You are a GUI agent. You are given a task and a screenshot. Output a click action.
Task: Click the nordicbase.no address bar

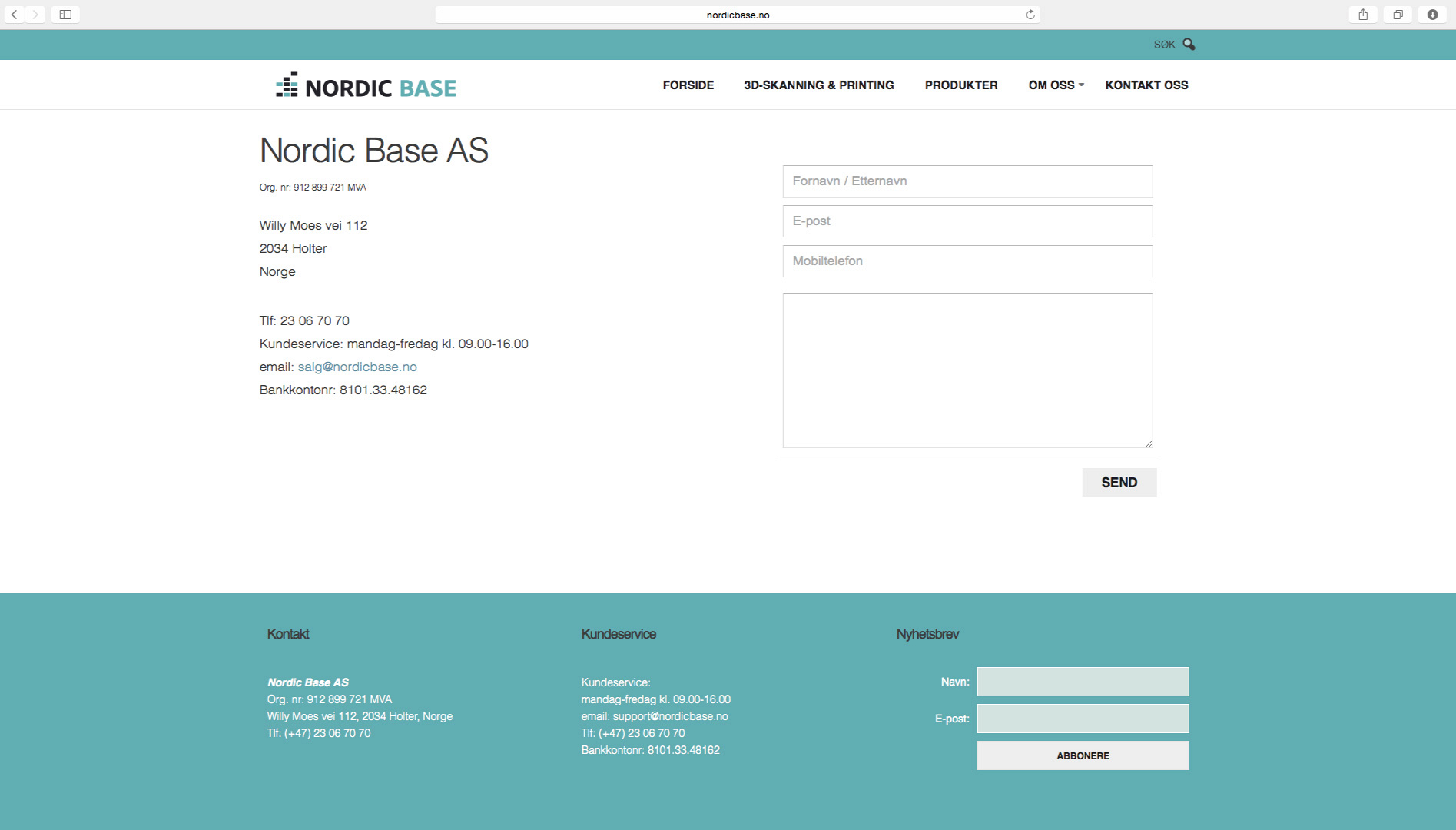coord(738,15)
